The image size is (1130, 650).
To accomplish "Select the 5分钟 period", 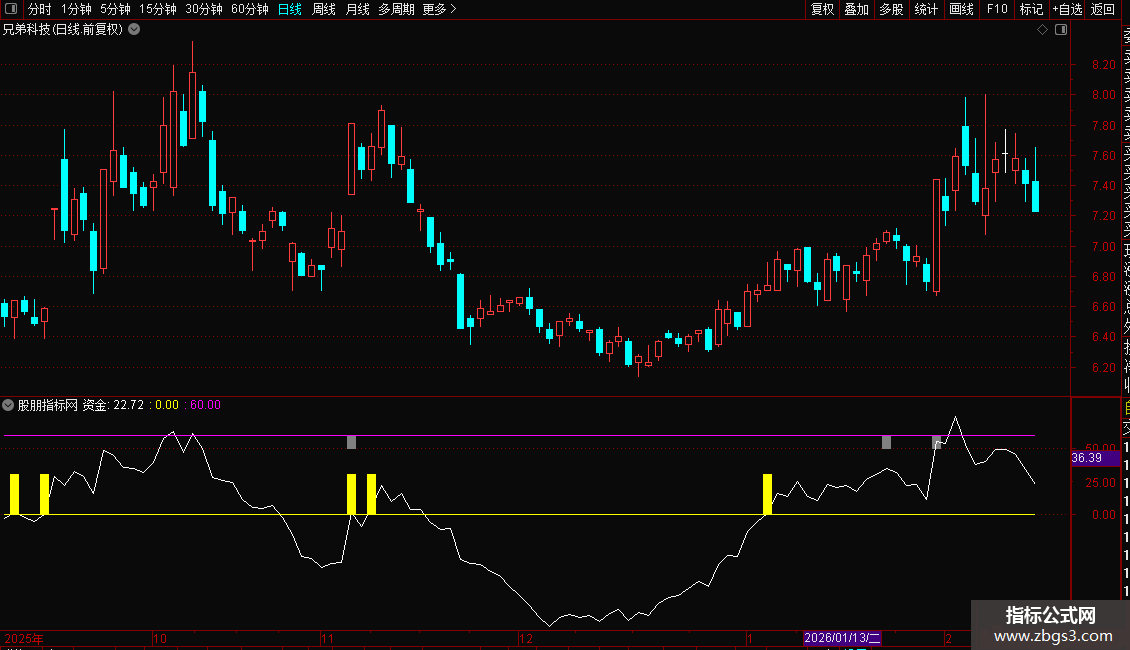I will pos(115,9).
